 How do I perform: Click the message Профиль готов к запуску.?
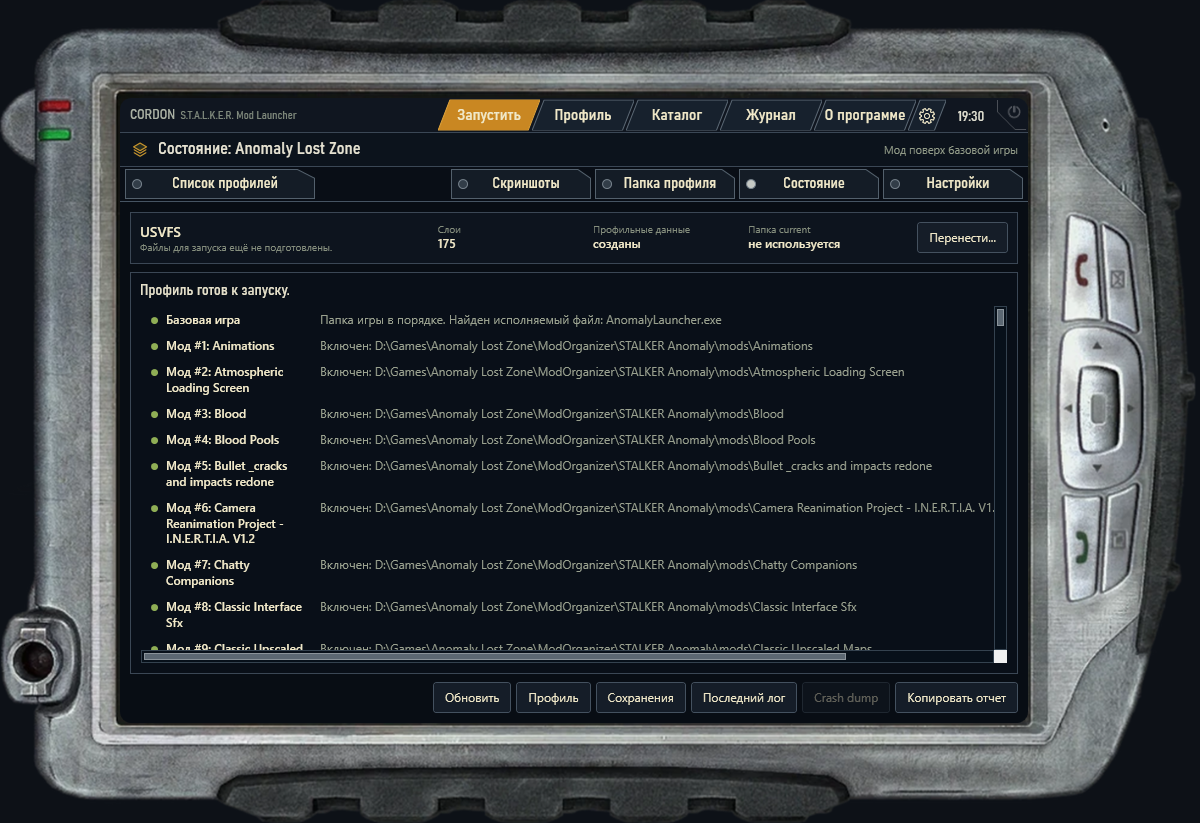click(215, 291)
